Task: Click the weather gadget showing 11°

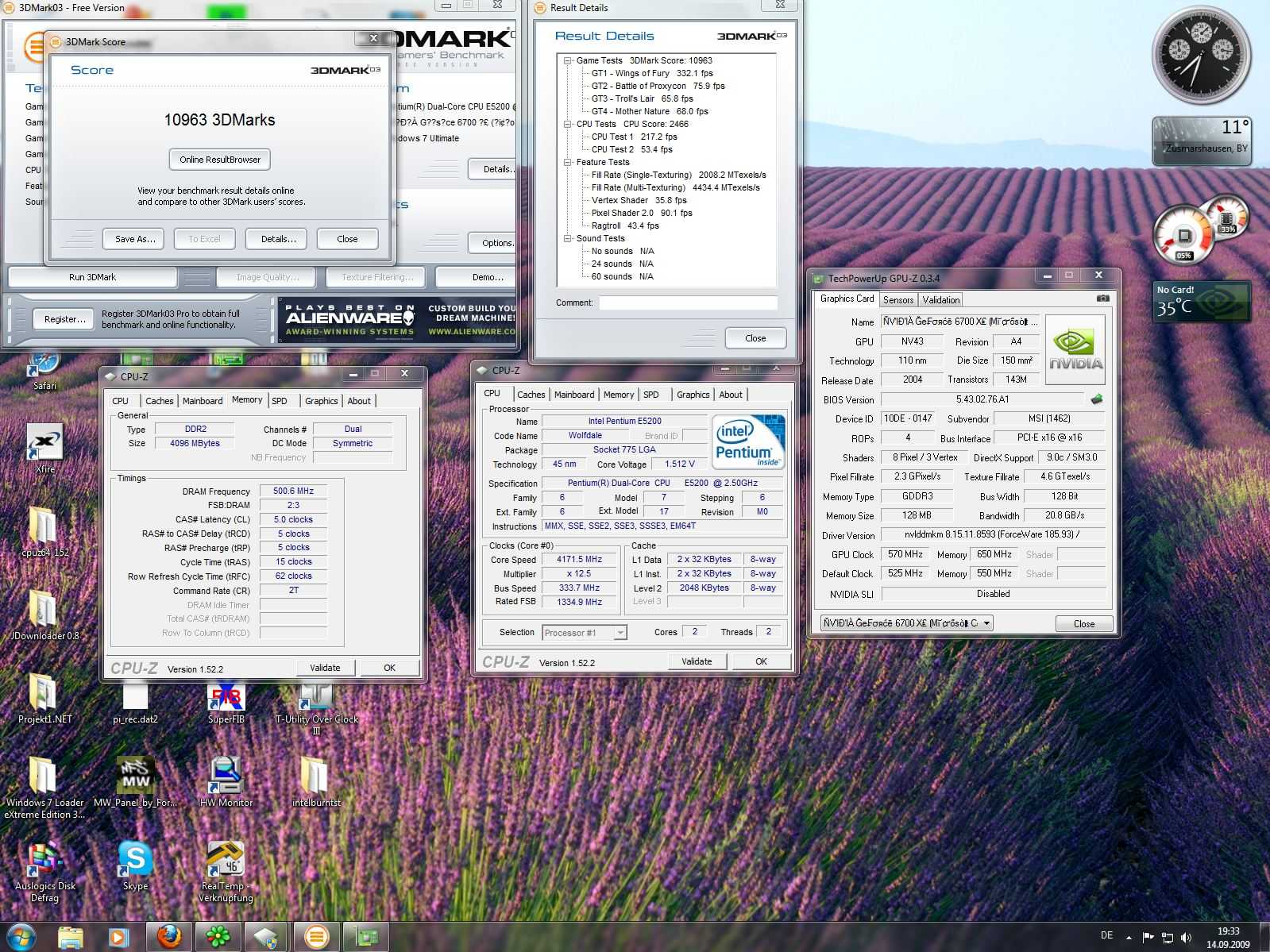Action: tap(1202, 141)
